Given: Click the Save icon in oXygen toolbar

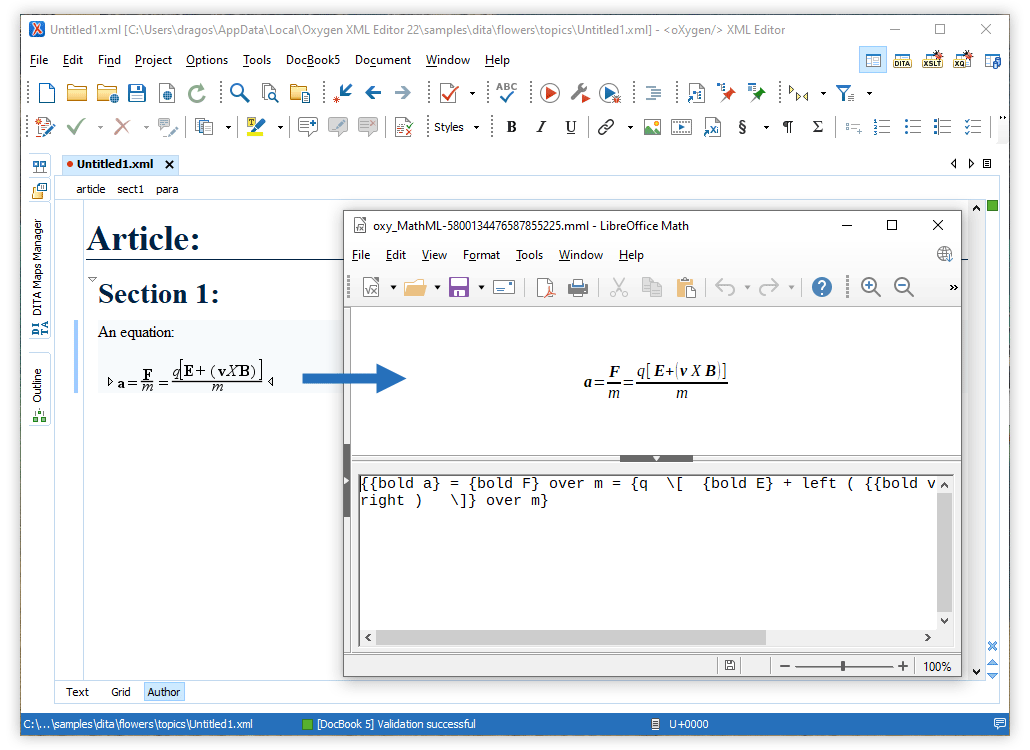Looking at the screenshot, I should 137,93.
